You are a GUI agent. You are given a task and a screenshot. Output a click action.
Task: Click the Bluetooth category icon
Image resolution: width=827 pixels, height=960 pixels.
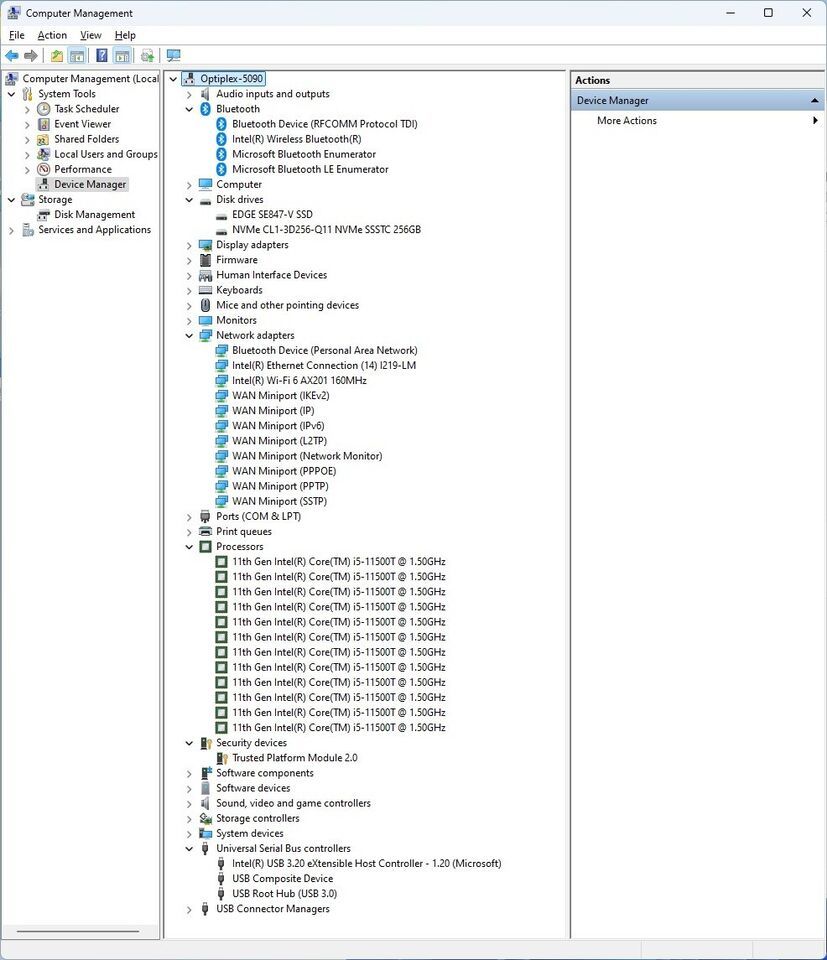coord(206,109)
